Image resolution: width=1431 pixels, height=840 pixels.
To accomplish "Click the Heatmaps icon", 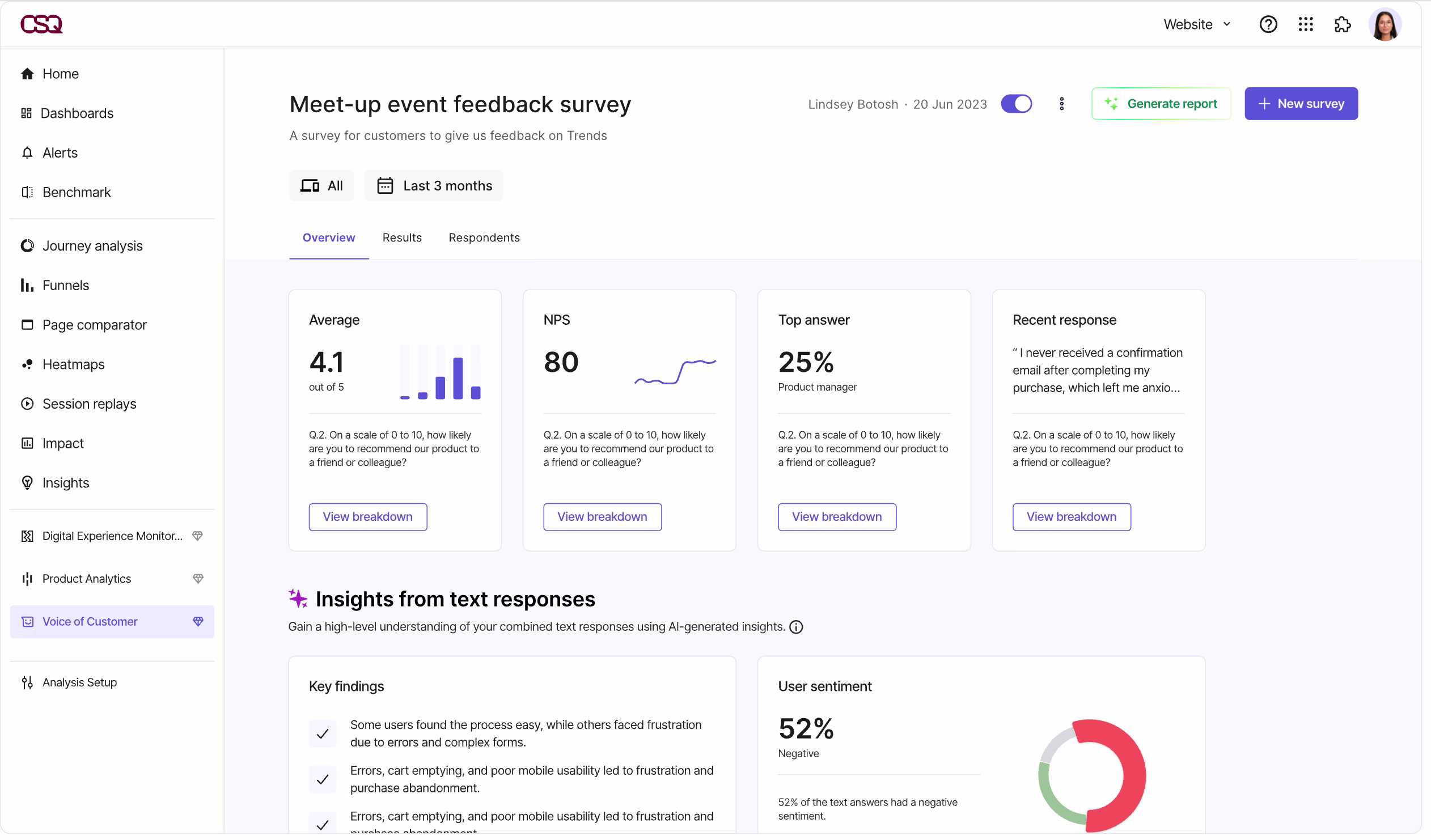I will click(x=27, y=364).
